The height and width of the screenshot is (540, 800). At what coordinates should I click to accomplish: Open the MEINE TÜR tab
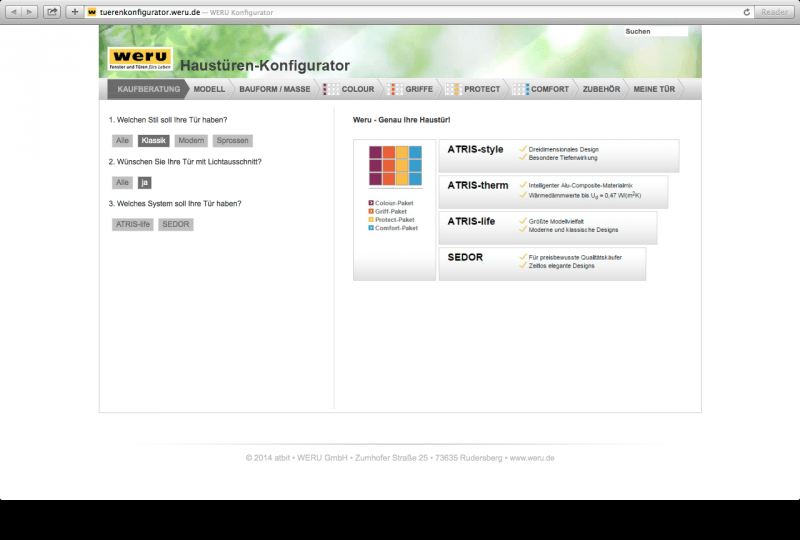point(654,89)
